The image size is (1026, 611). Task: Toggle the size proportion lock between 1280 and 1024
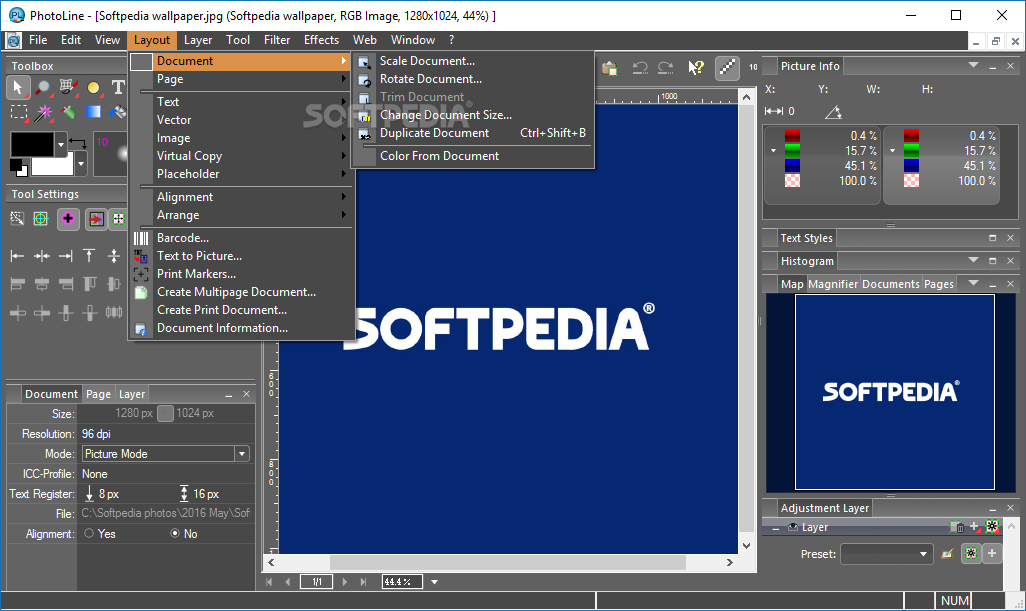pos(166,413)
